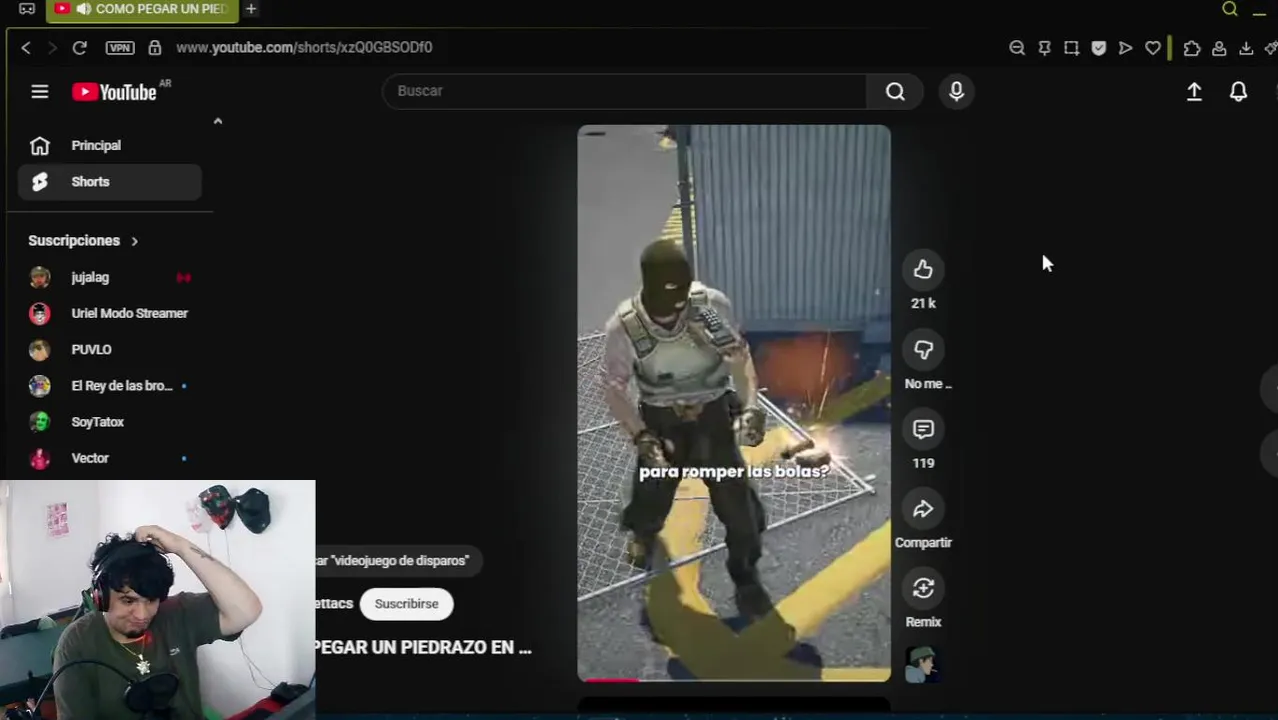Click the snapshot icon in address bar
The height and width of the screenshot is (720, 1278).
[1071, 47]
